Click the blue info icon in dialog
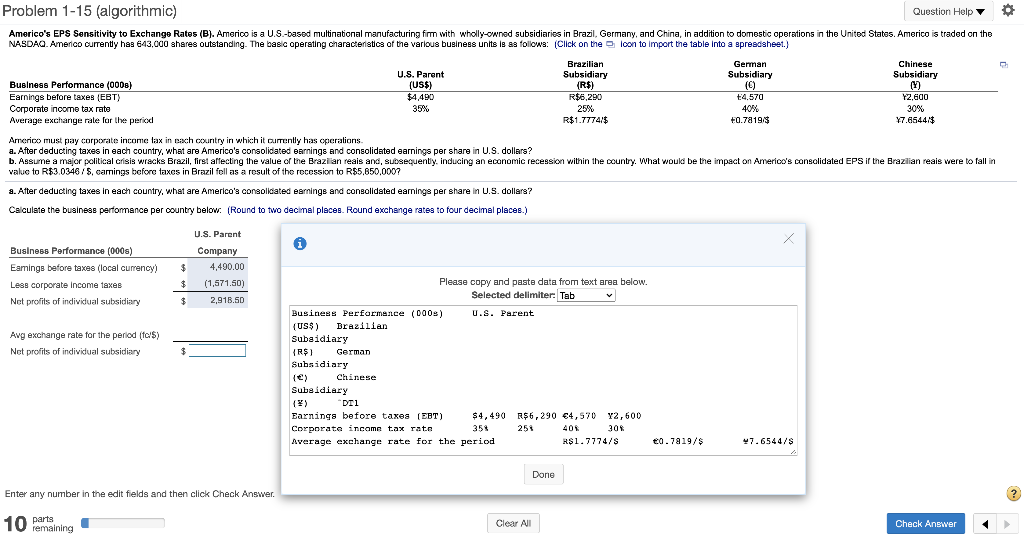The image size is (1024, 543). click(x=300, y=244)
